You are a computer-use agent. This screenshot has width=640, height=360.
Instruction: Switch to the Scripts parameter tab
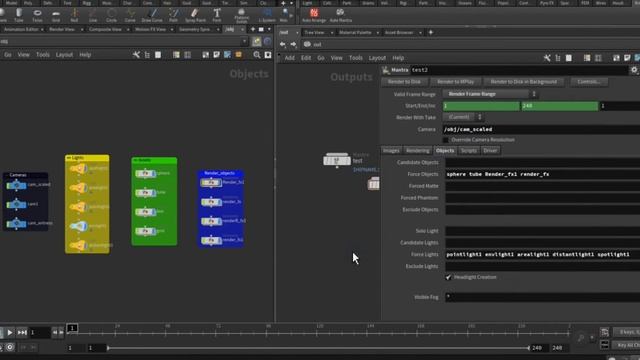[469, 151]
